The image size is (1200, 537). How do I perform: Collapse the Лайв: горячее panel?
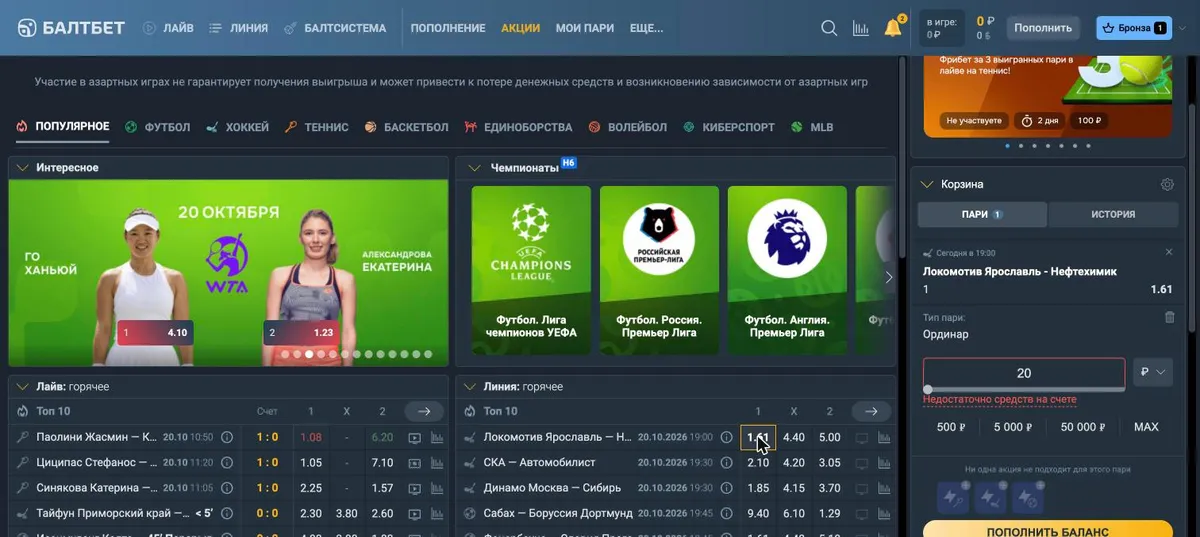[x=23, y=386]
